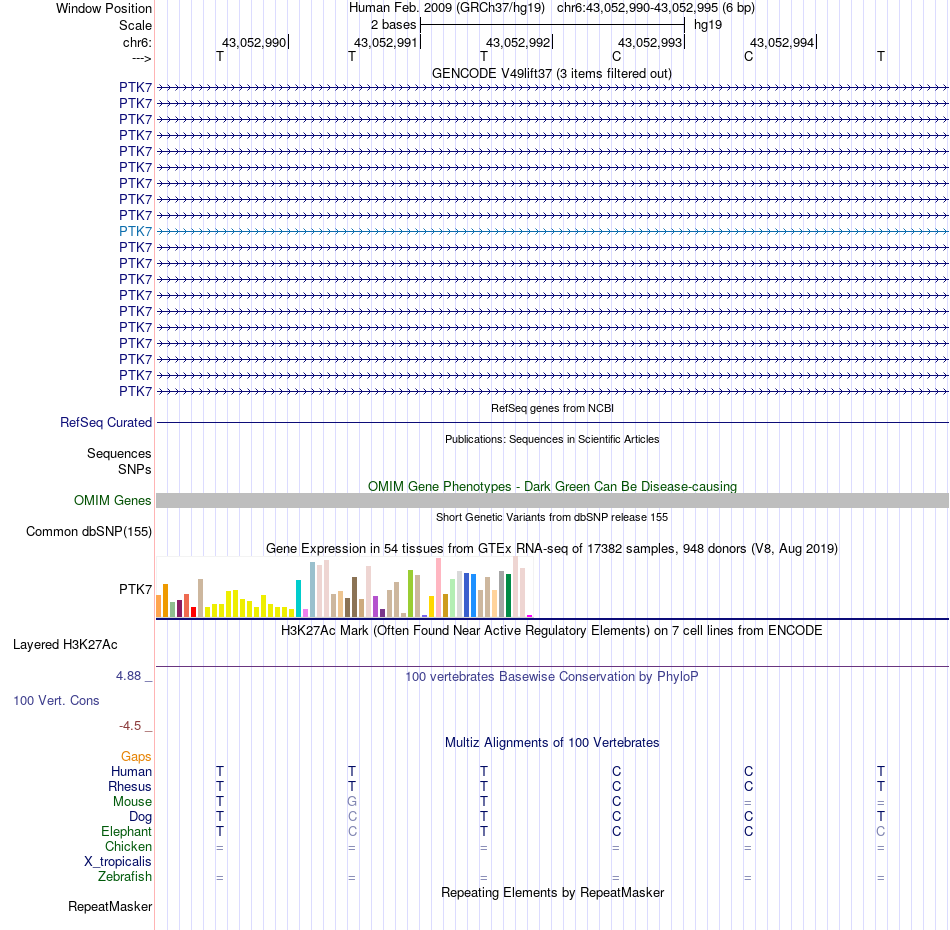Click the 'OMIM Genes' green label
This screenshot has width=950, height=930.
[x=113, y=500]
